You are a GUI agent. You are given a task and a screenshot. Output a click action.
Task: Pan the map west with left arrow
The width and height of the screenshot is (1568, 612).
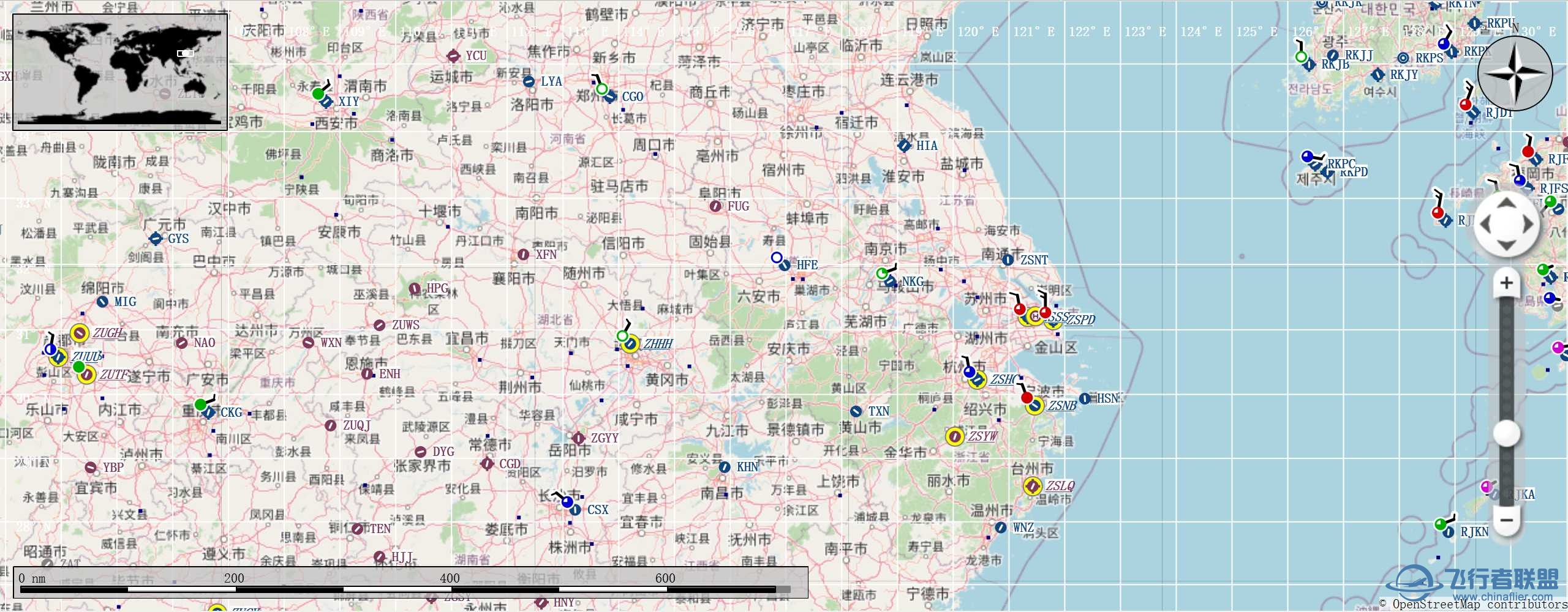click(x=1485, y=225)
